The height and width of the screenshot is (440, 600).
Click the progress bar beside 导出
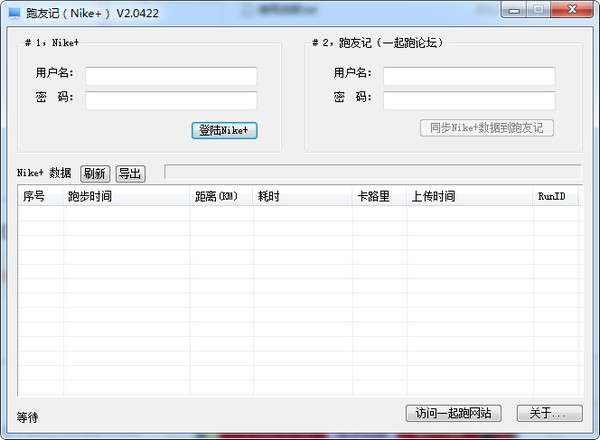coord(371,172)
